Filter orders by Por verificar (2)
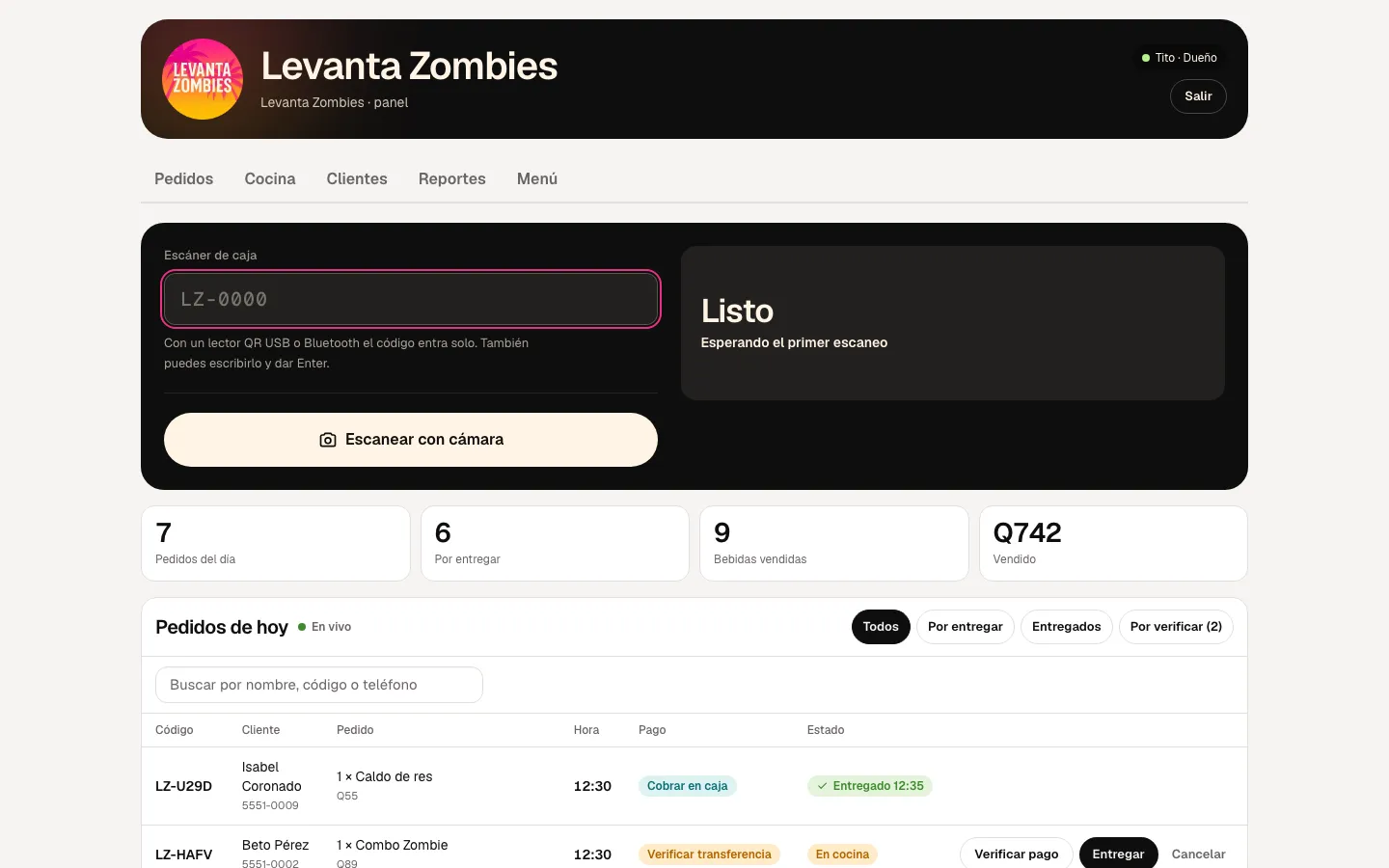Viewport: 1389px width, 868px height. coord(1176,627)
